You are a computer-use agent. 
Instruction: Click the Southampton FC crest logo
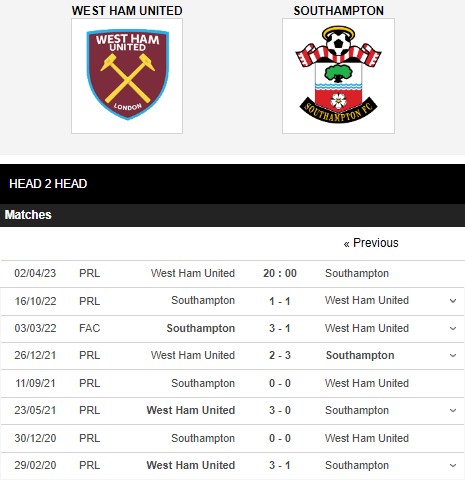coord(338,76)
